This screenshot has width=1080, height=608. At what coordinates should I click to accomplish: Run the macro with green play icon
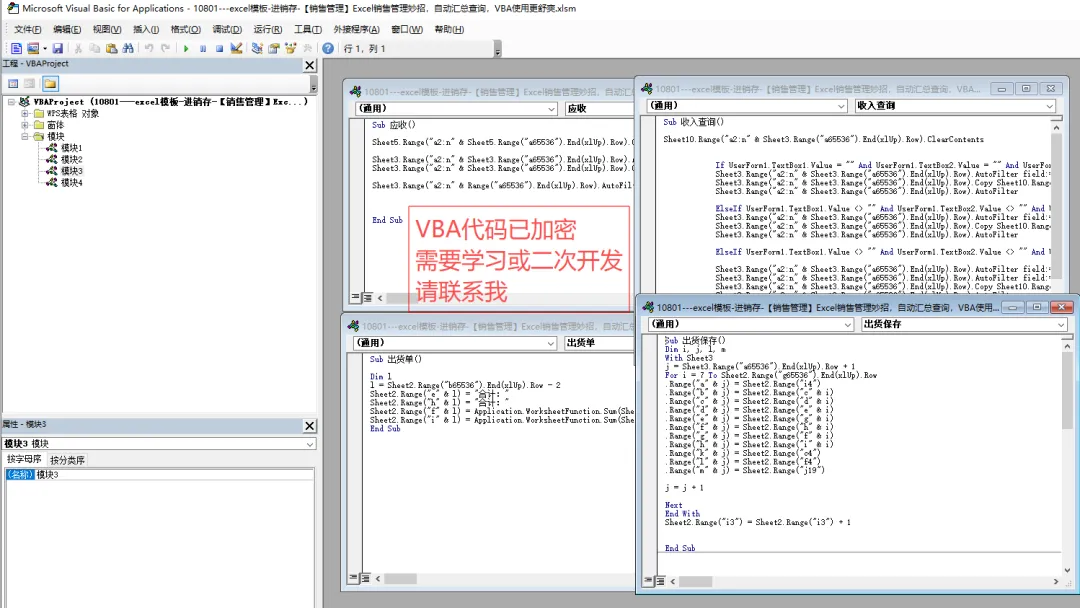(x=186, y=48)
